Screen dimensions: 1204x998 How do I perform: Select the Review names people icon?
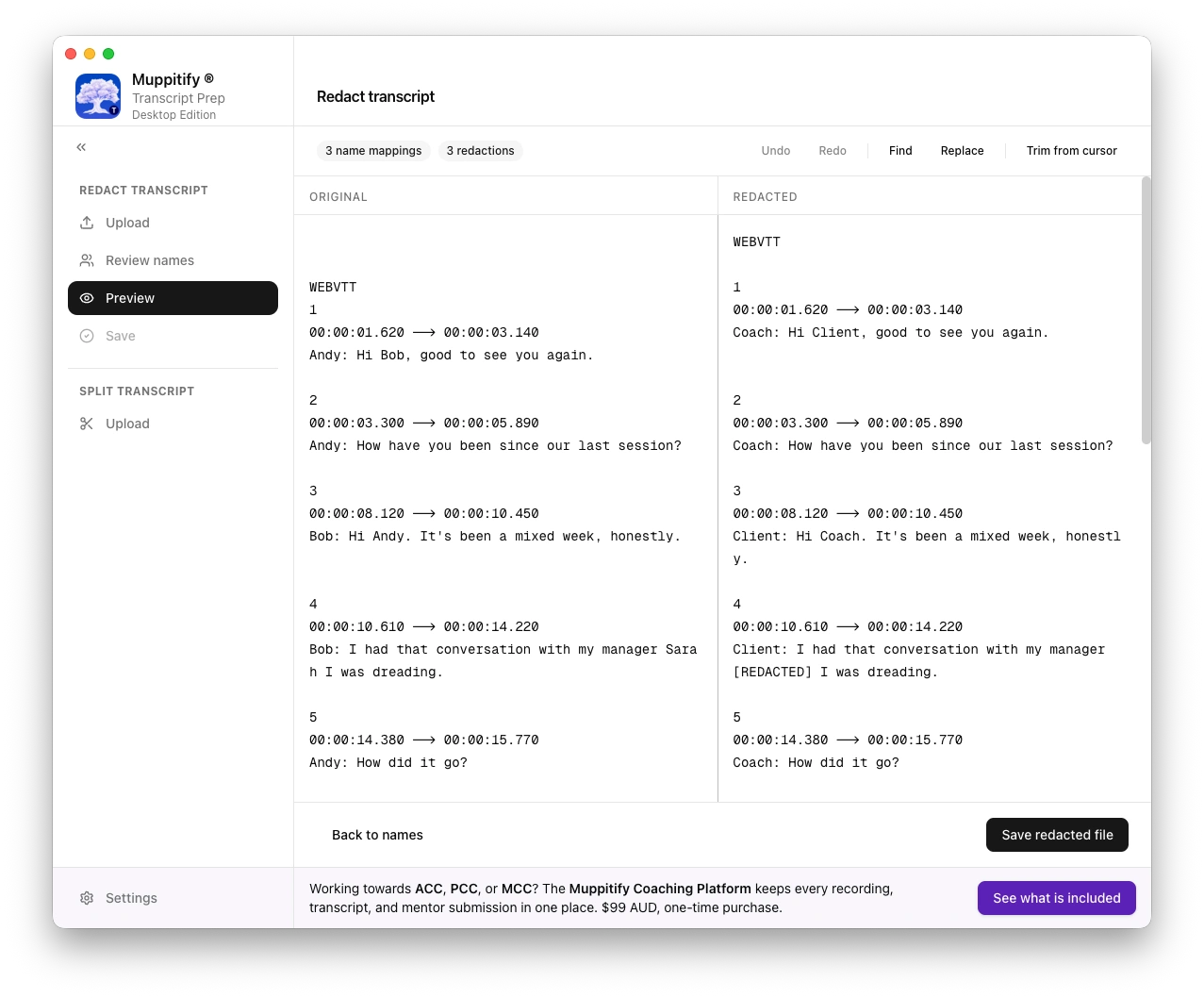[x=88, y=260]
